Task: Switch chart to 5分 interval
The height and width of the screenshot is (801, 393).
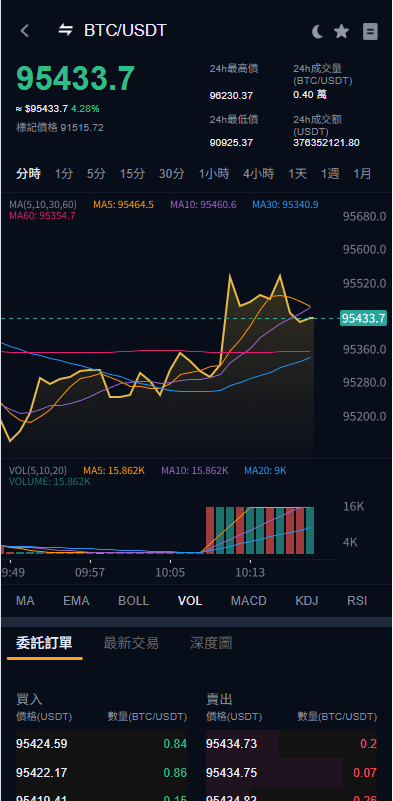Action: point(96,174)
